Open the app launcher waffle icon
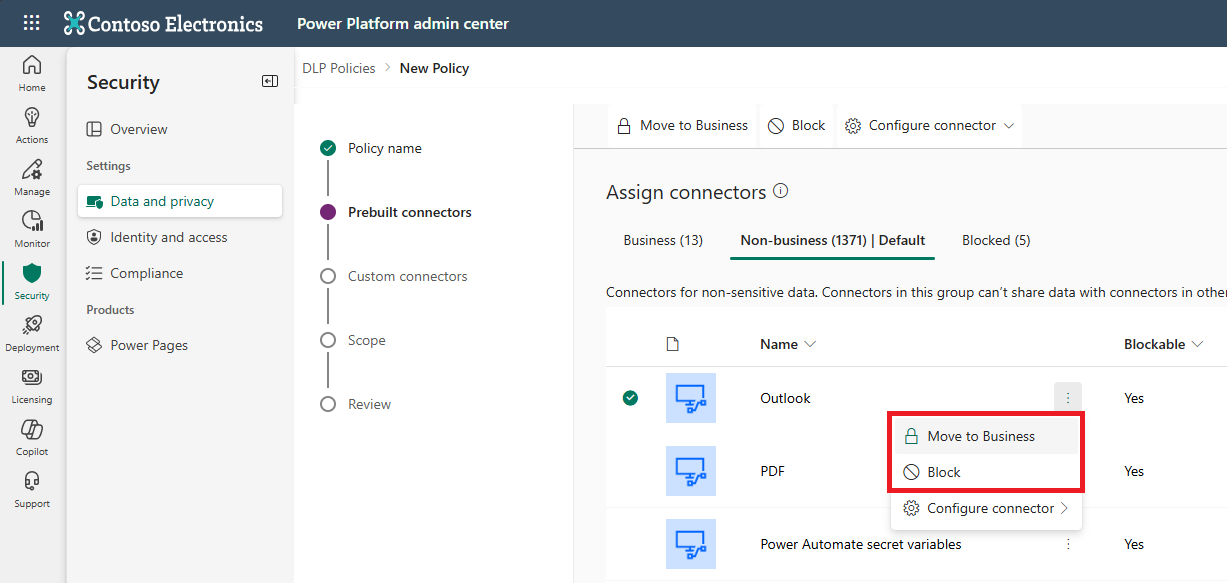 (32, 23)
